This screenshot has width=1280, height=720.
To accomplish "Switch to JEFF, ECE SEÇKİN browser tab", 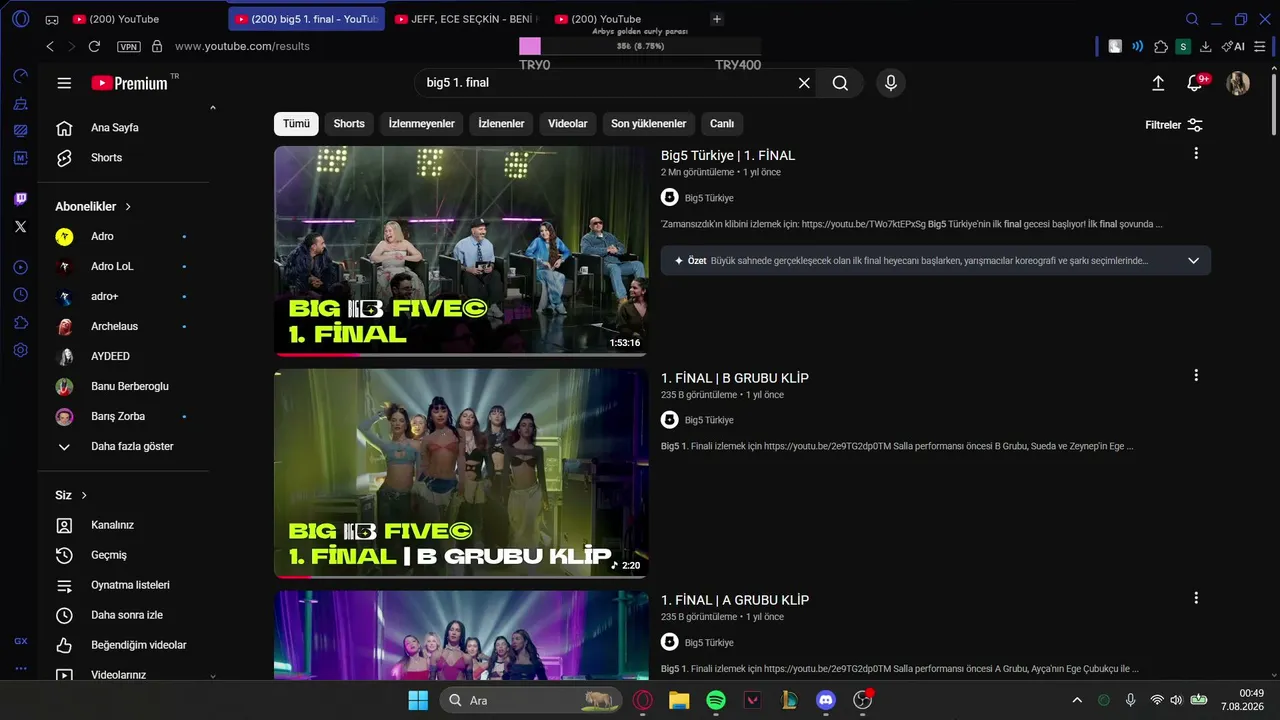I will pyautogui.click(x=466, y=19).
